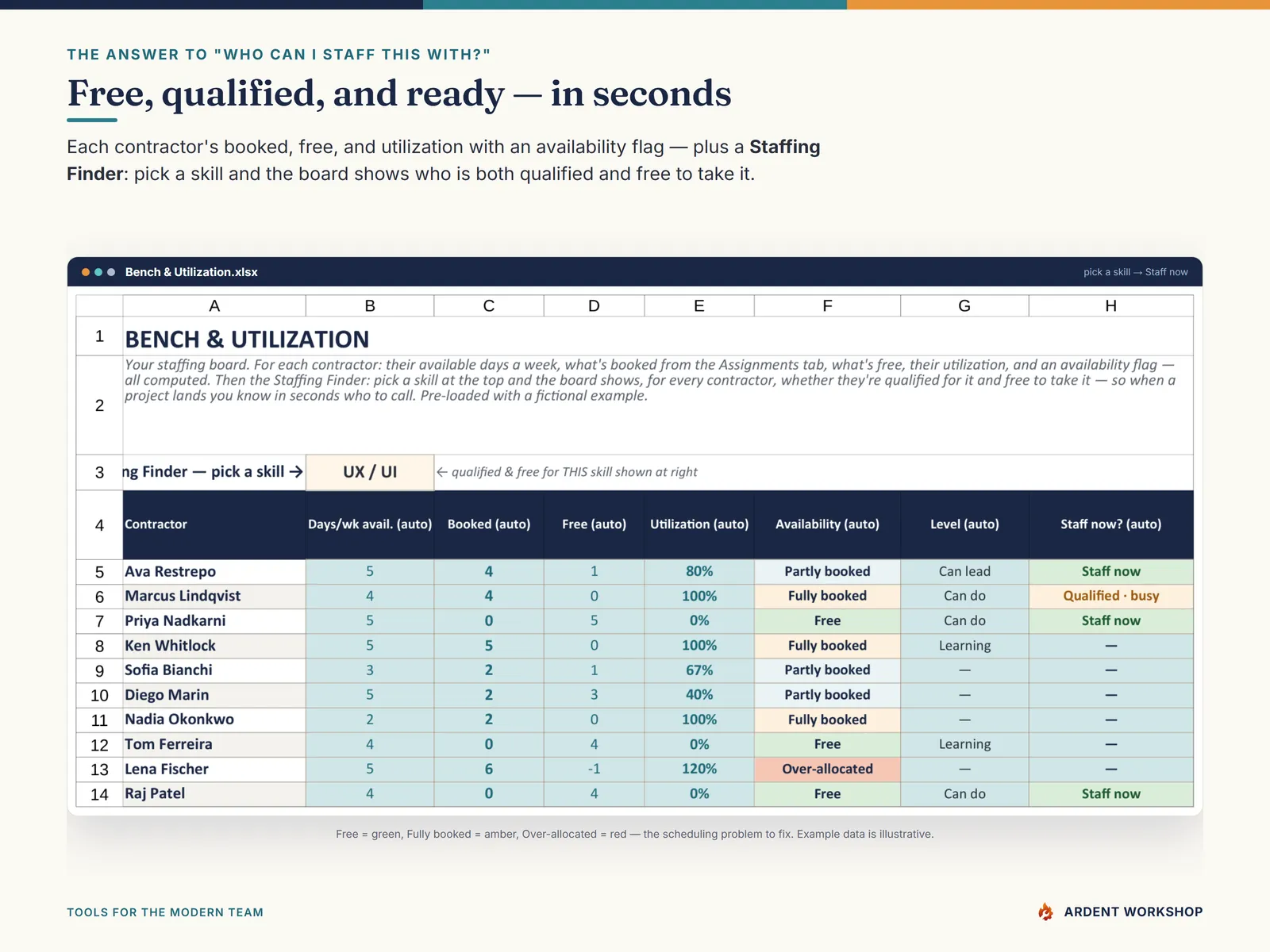
Task: Click Can lead level cell for Ava
Action: 965,572
